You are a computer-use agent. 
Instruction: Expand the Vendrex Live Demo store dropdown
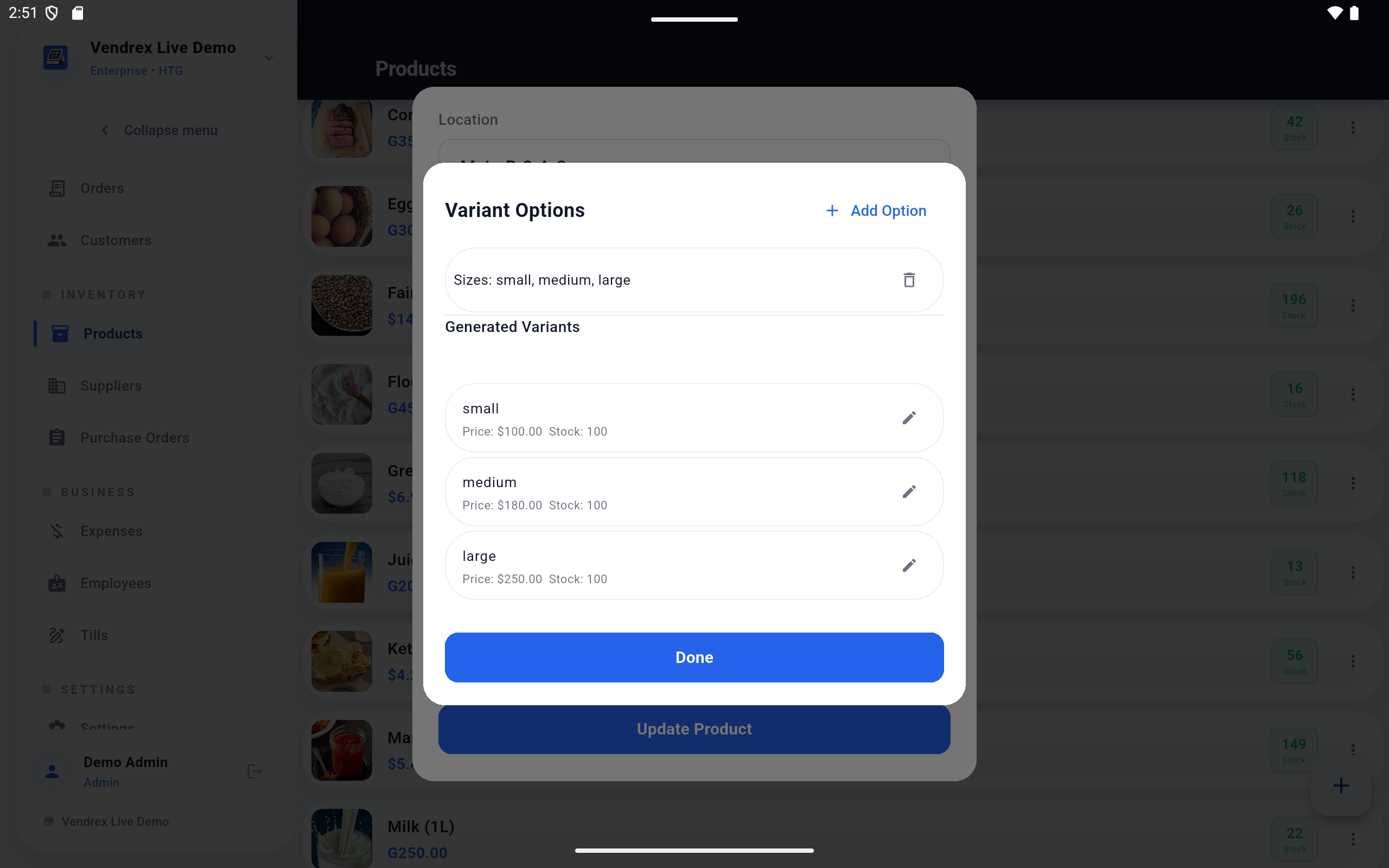[269, 58]
